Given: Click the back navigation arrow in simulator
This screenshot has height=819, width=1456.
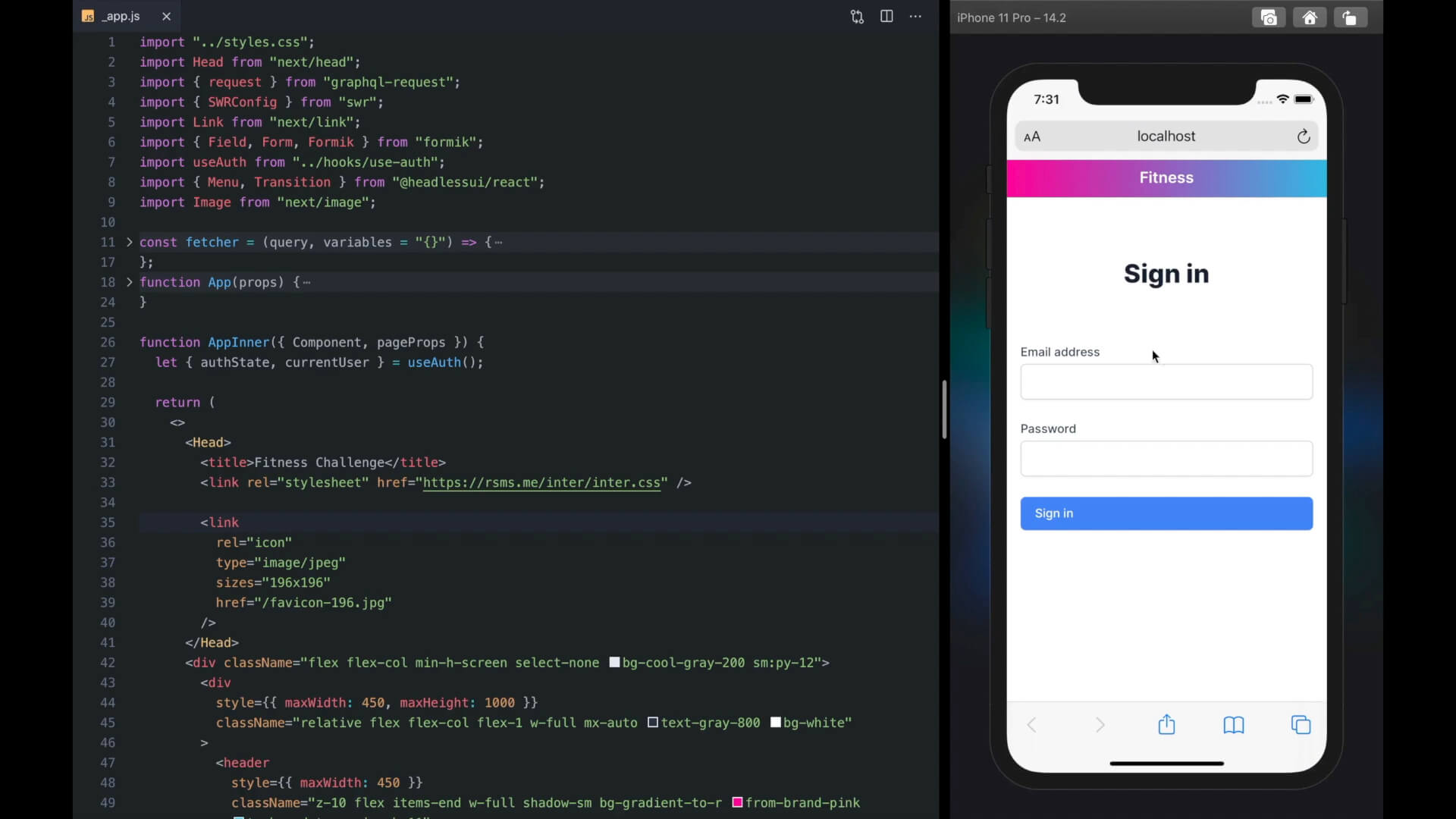Looking at the screenshot, I should [x=1033, y=724].
